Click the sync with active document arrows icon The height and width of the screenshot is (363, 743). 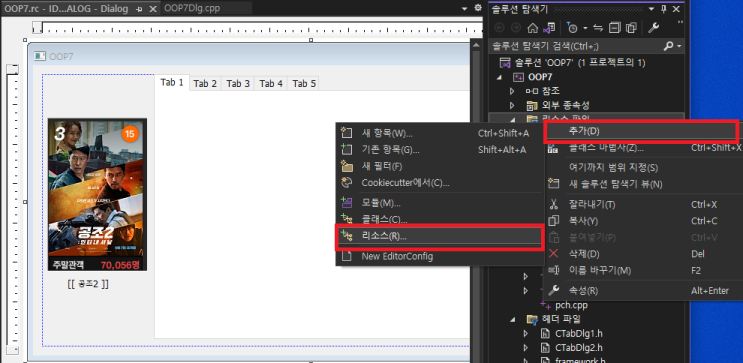[598, 28]
